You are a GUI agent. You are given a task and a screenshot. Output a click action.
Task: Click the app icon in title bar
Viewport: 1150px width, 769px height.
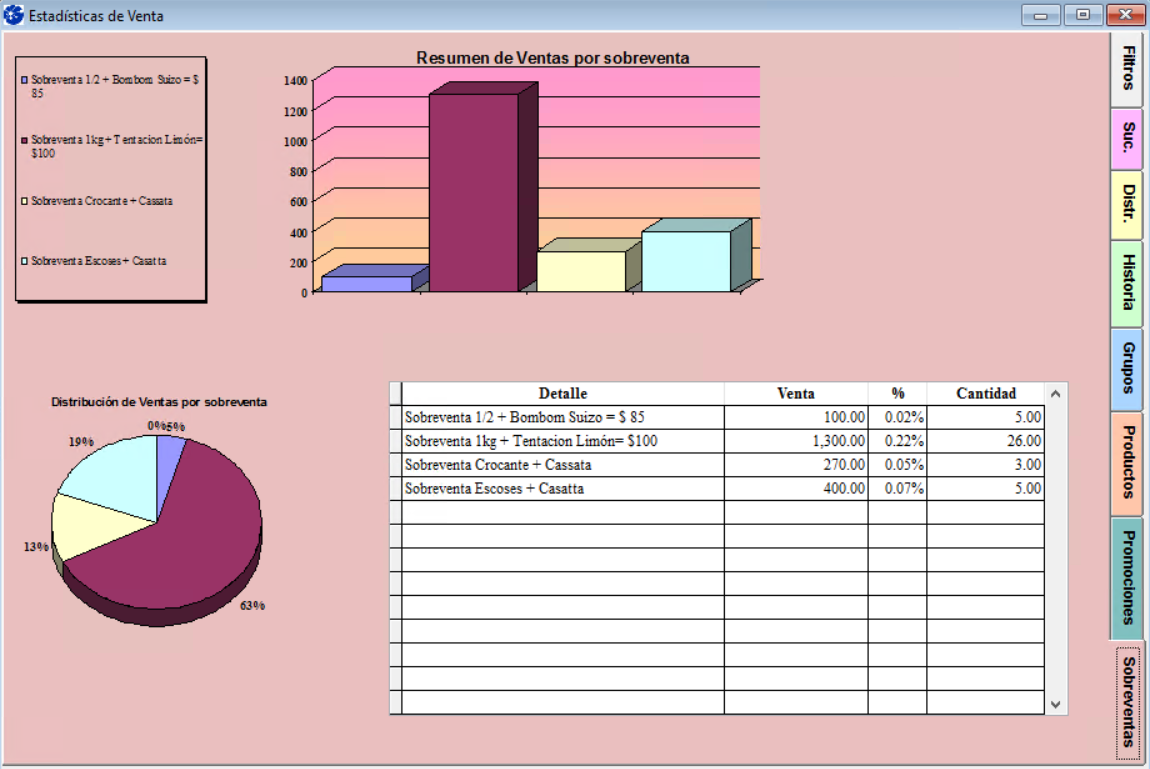[x=14, y=15]
